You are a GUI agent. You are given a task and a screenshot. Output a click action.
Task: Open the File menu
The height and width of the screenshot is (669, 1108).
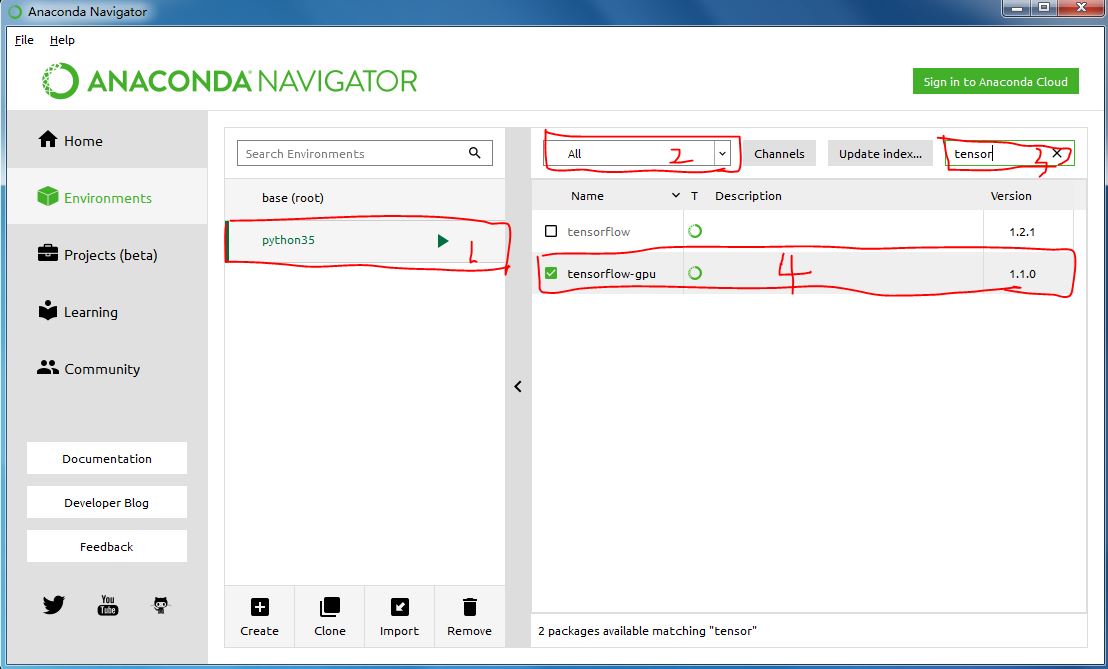tap(24, 40)
